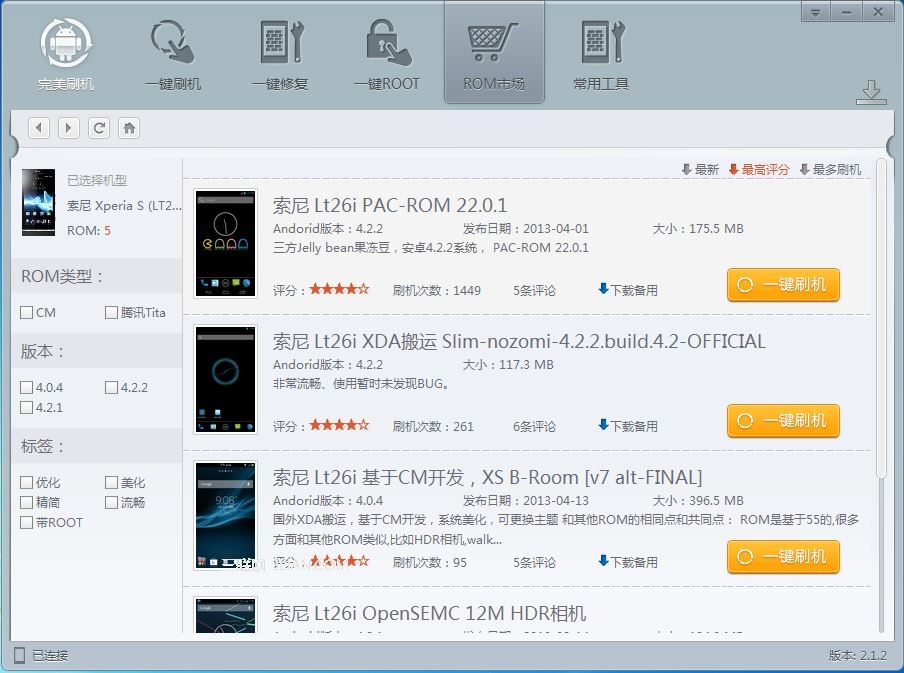The height and width of the screenshot is (673, 904).
Task: Click the 版本: 2.1.2 label
Action: (857, 655)
